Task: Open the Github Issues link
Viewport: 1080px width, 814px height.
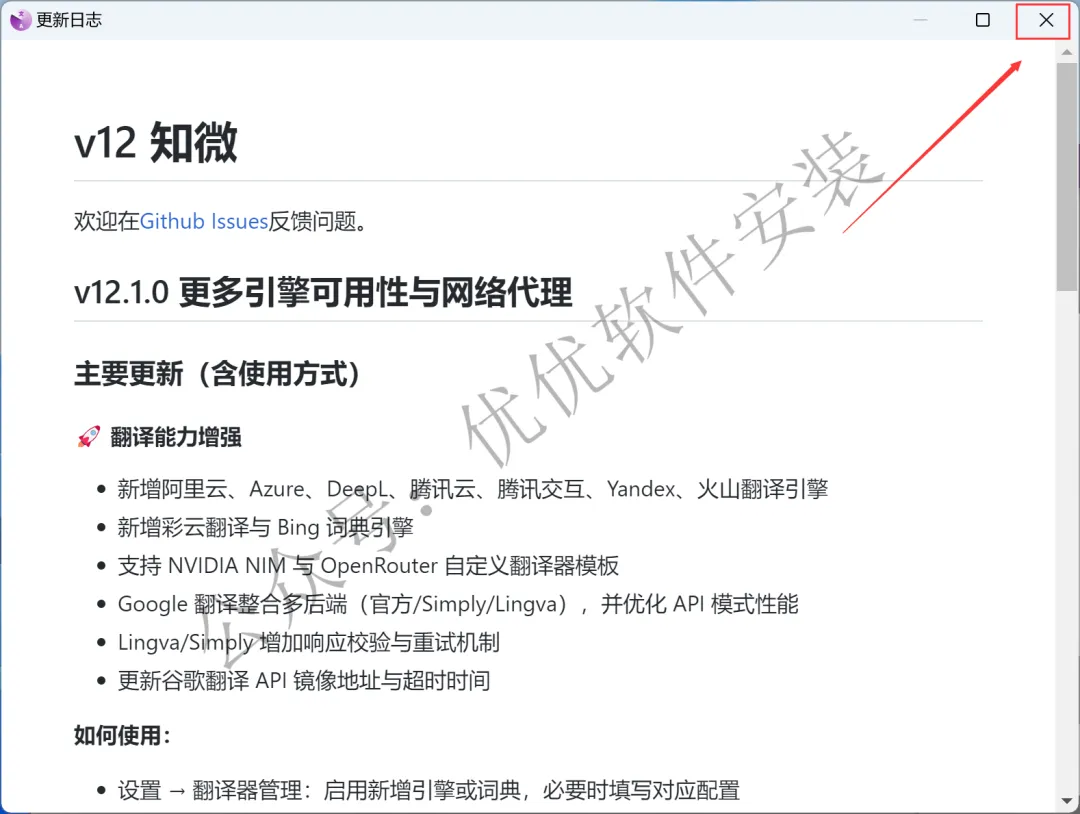Action: 203,221
